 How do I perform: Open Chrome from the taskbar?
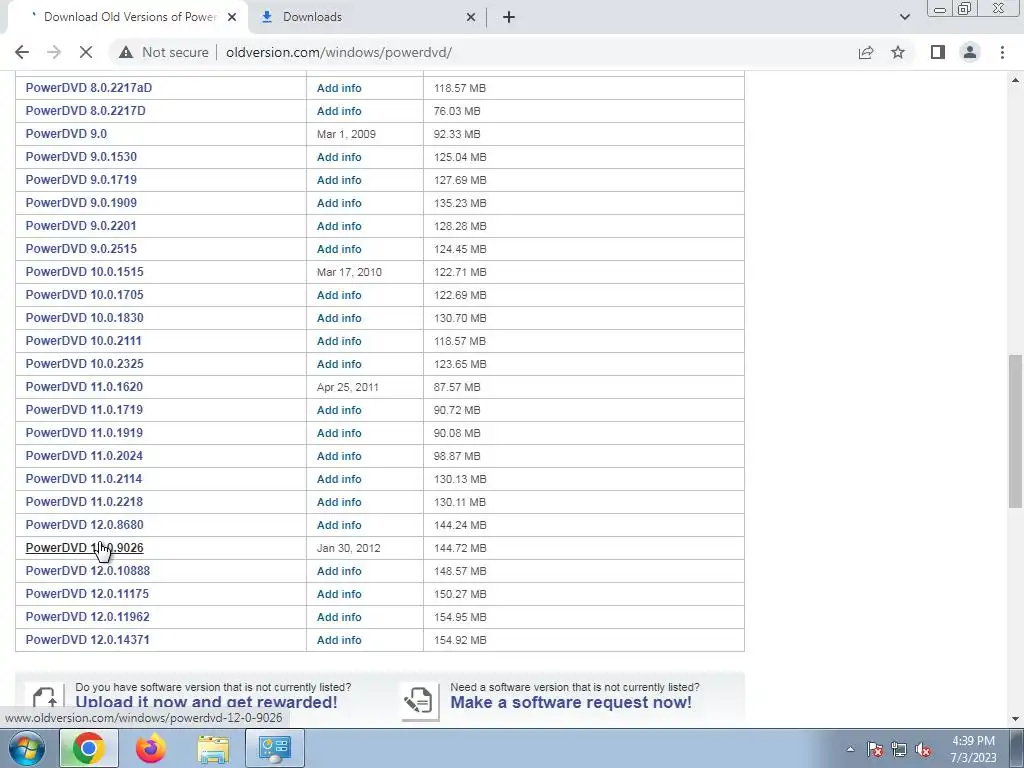tap(89, 748)
